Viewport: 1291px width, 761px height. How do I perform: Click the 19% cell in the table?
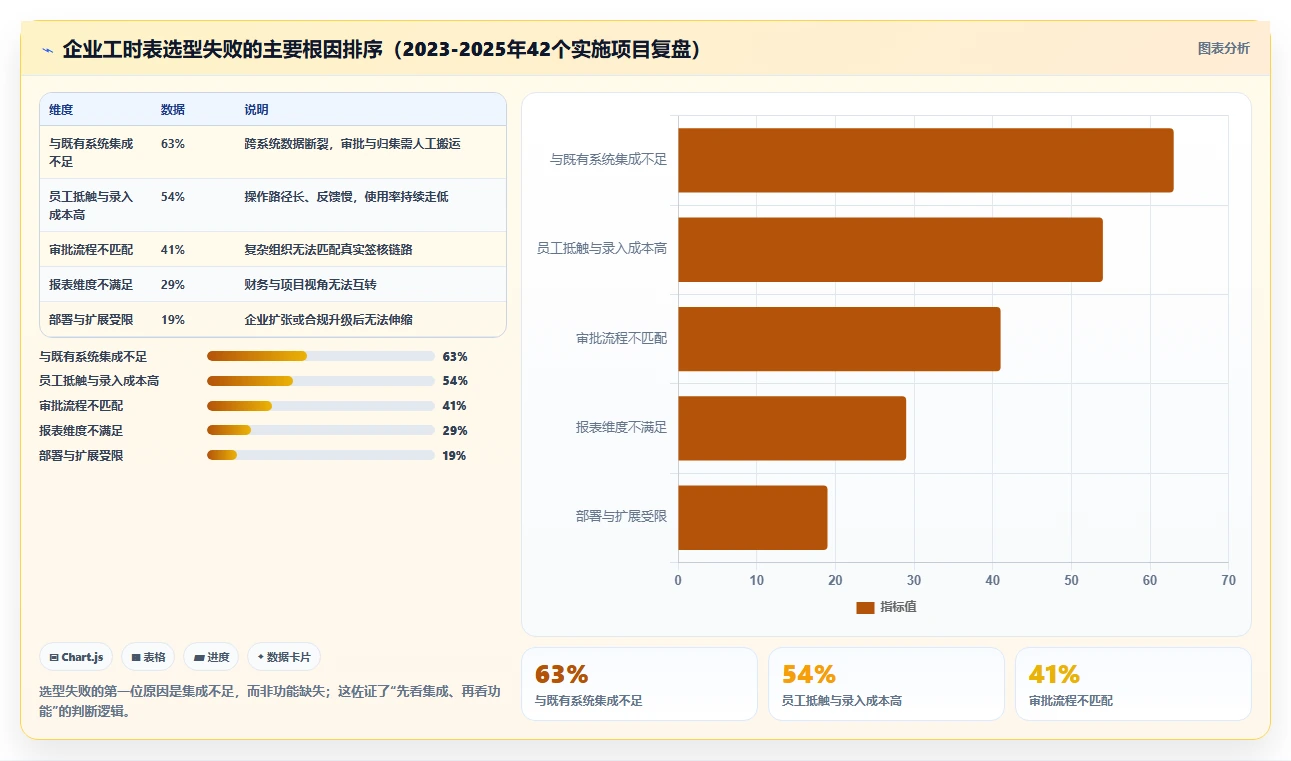173,320
